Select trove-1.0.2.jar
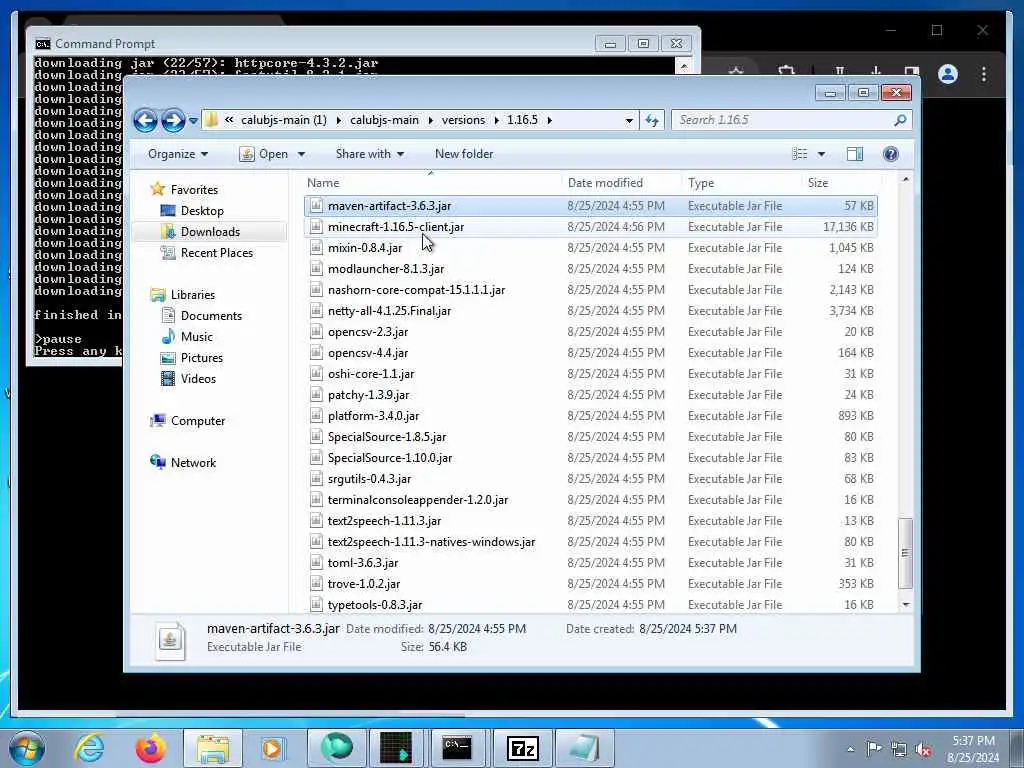 [x=590, y=584]
